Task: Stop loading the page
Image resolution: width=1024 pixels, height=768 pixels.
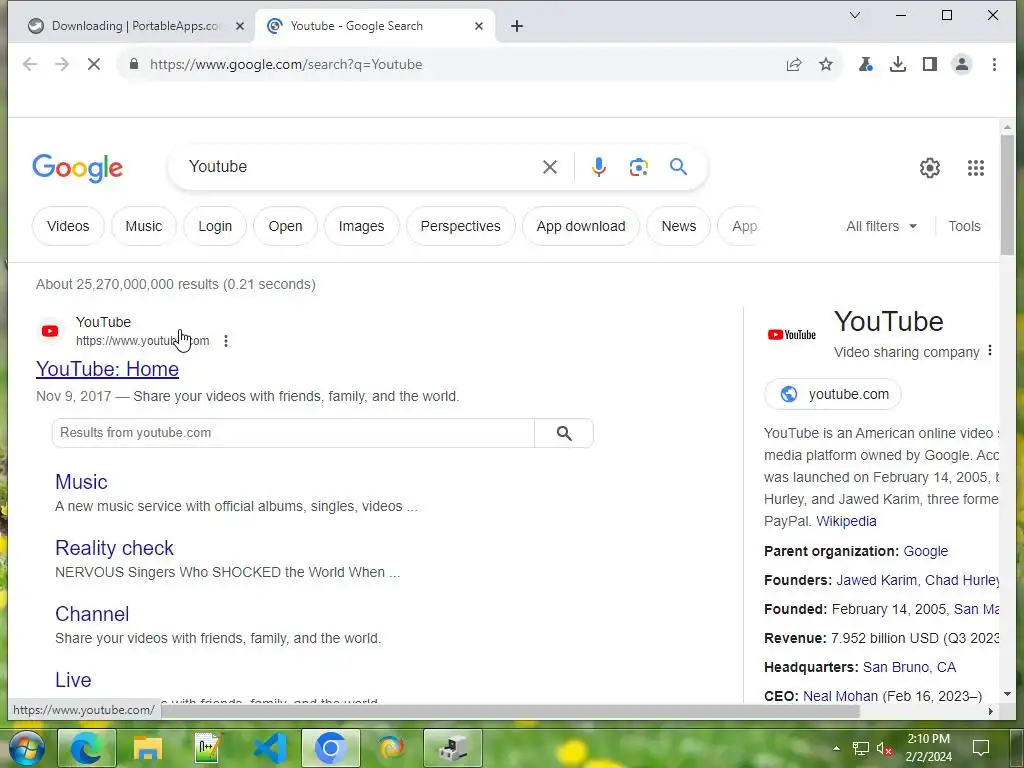Action: point(93,64)
